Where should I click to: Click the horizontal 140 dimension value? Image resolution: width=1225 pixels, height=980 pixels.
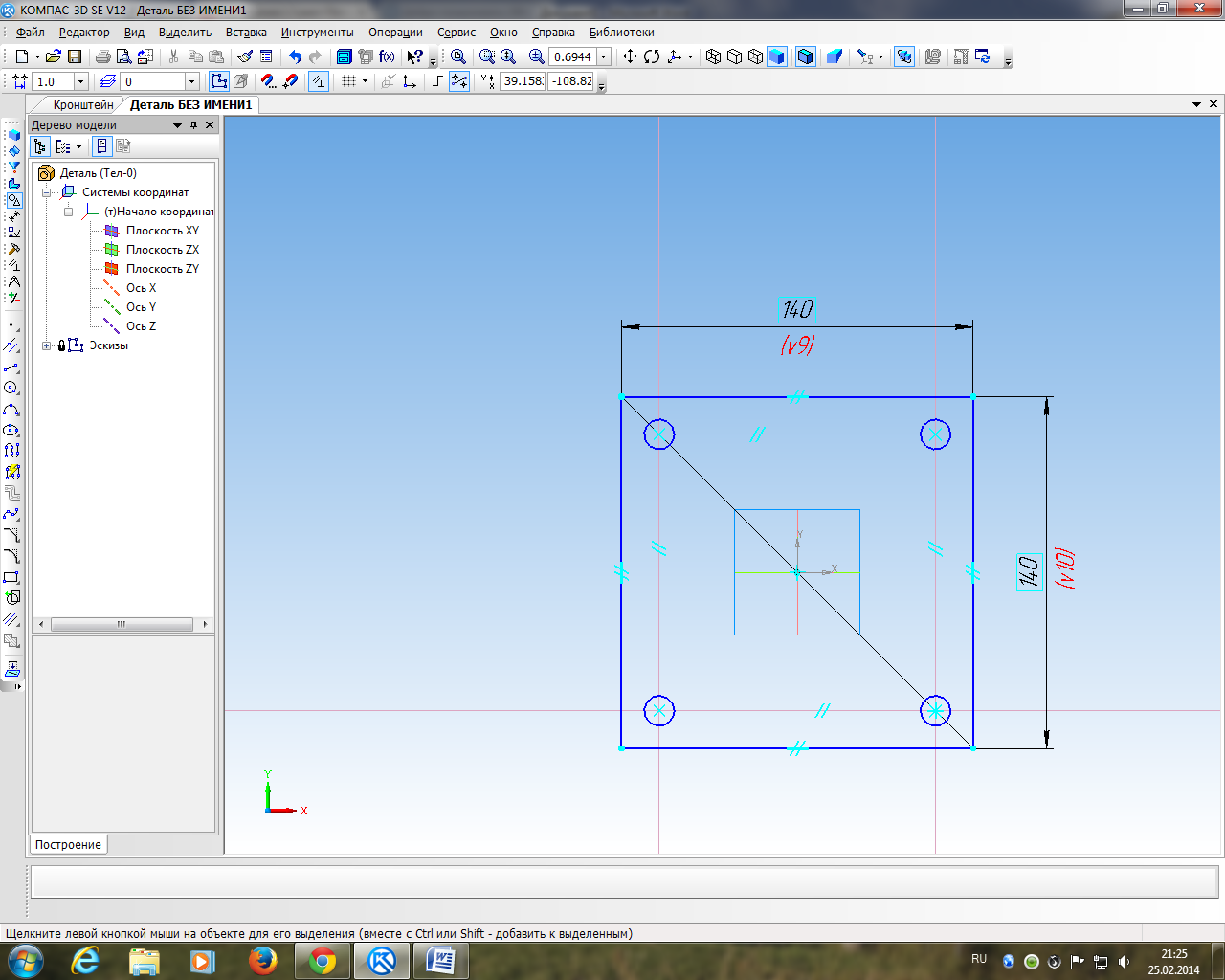pos(797,309)
